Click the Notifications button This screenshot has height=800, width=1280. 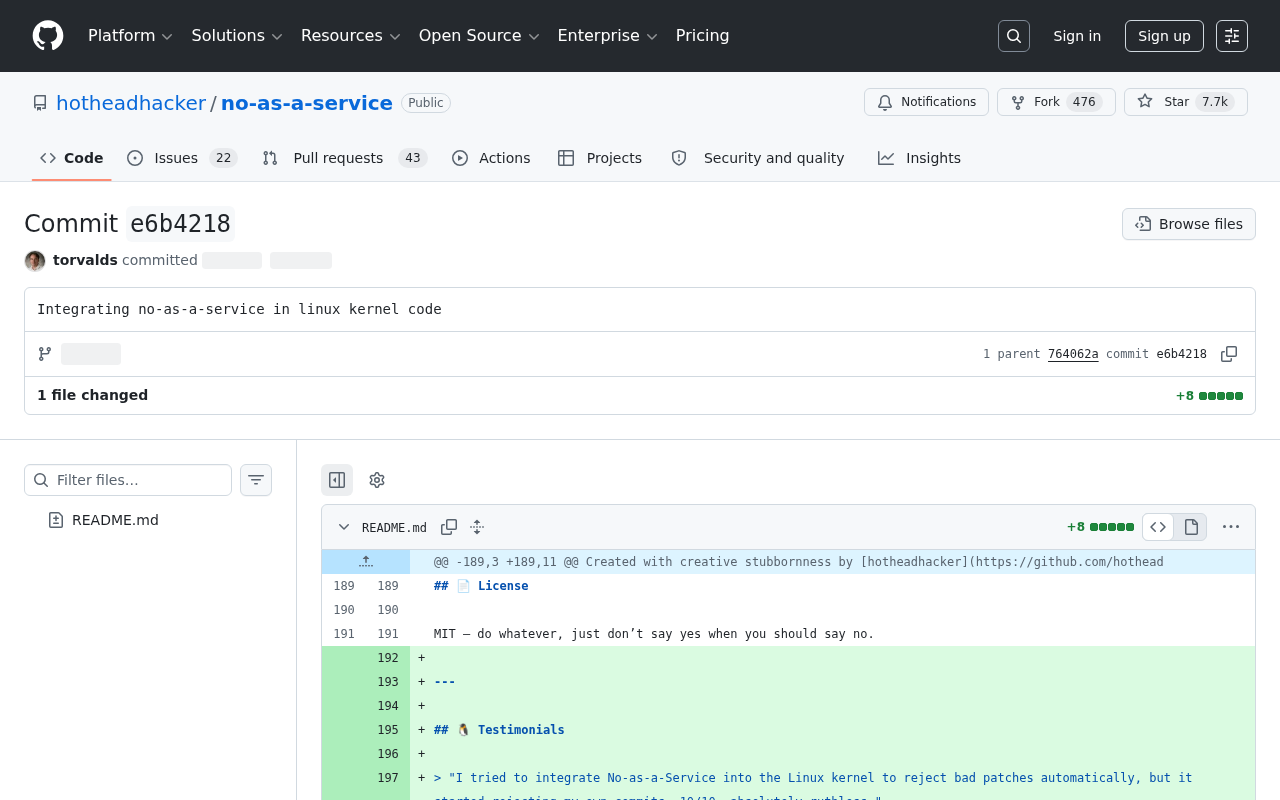926,102
